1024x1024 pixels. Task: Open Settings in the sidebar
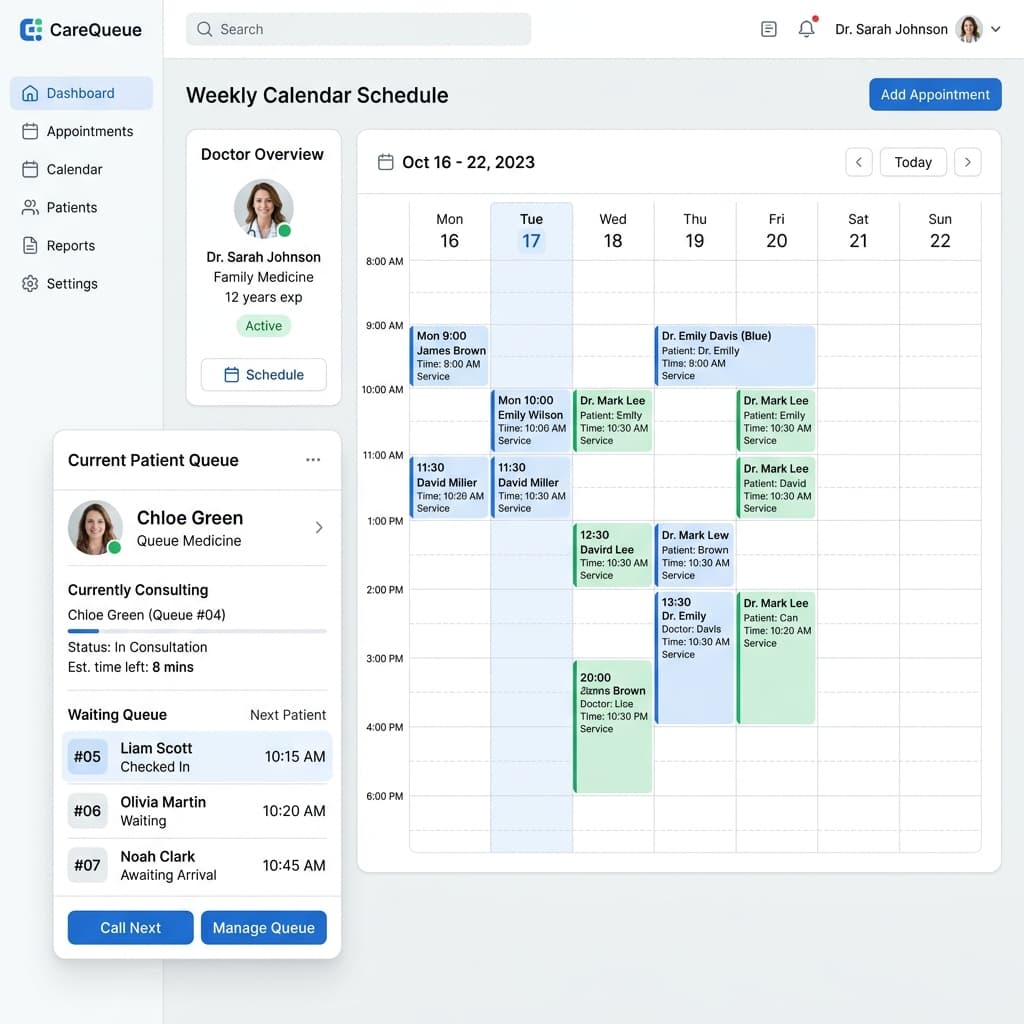[81, 283]
